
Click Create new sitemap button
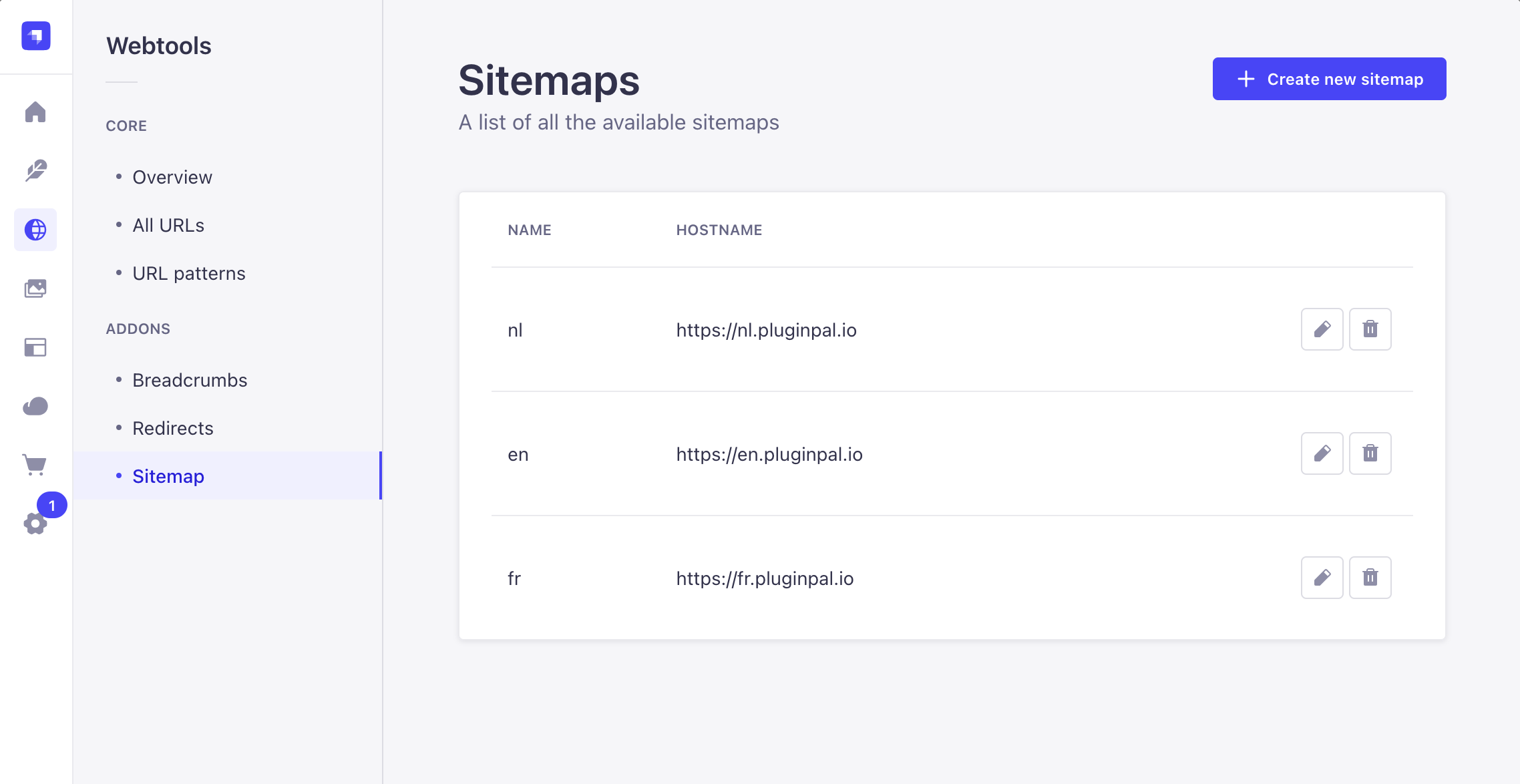point(1330,79)
